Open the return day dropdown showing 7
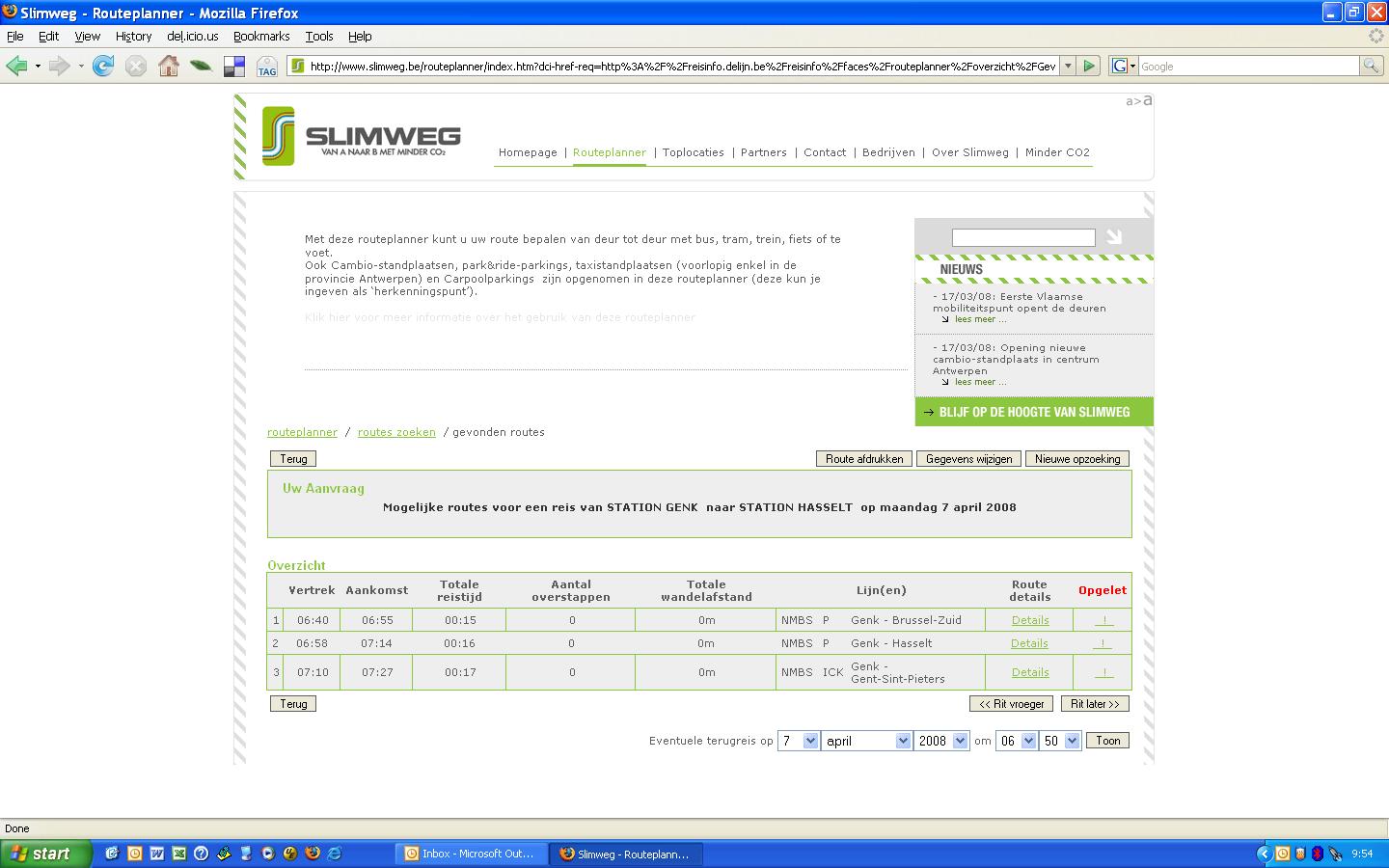 tap(799, 741)
